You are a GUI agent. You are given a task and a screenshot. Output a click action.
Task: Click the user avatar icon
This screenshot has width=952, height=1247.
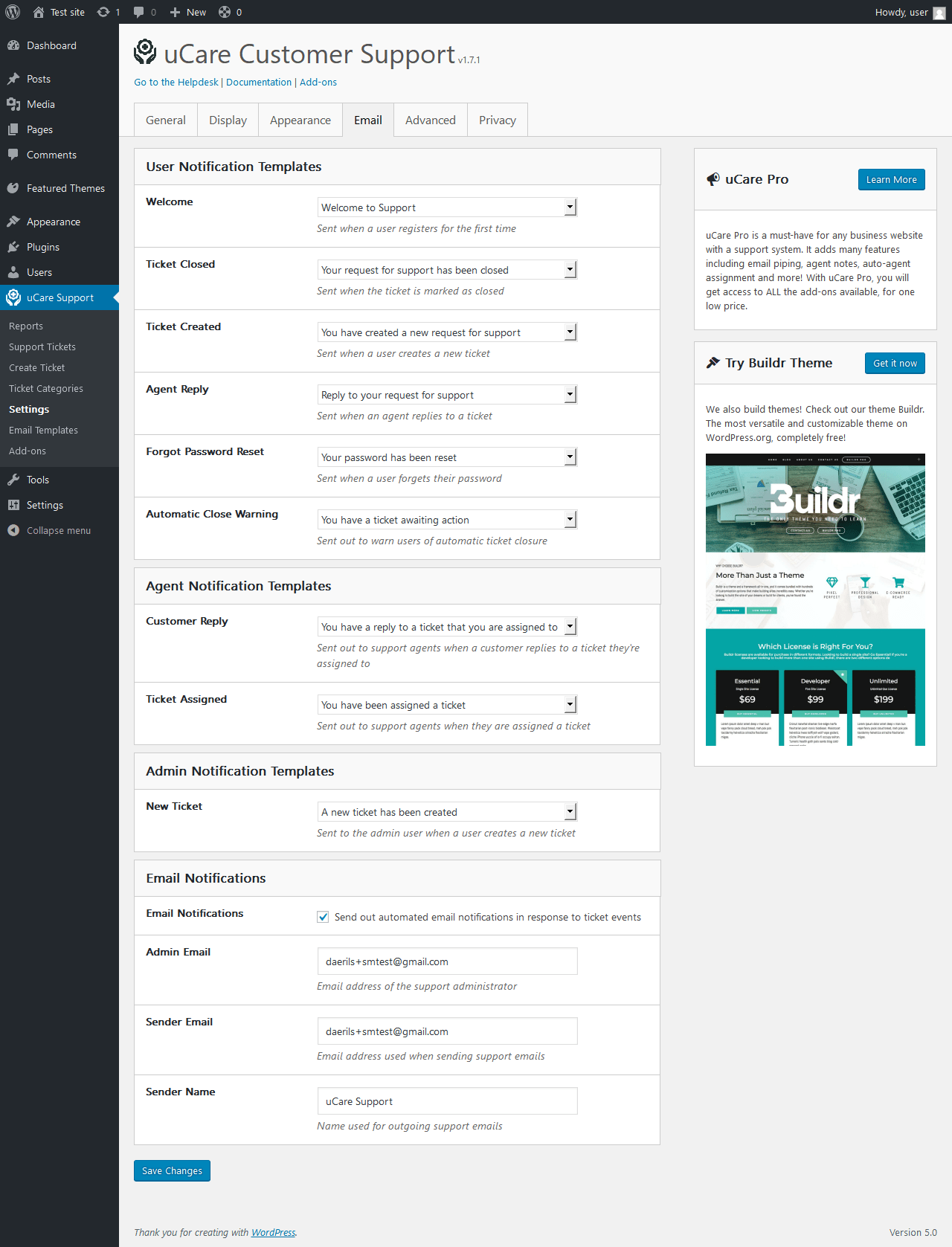[939, 13]
